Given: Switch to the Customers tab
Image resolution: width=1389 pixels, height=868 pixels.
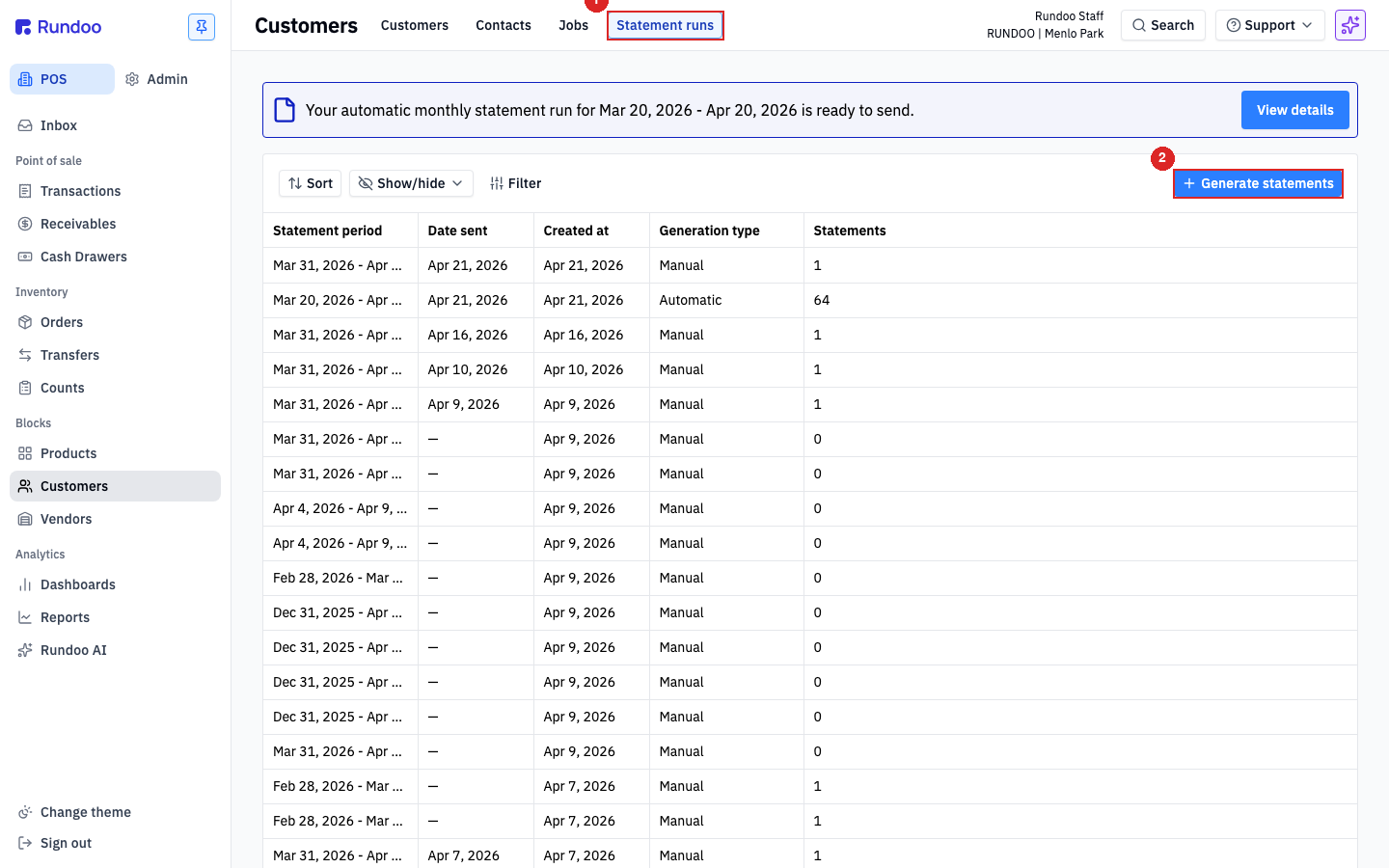Looking at the screenshot, I should click(415, 25).
